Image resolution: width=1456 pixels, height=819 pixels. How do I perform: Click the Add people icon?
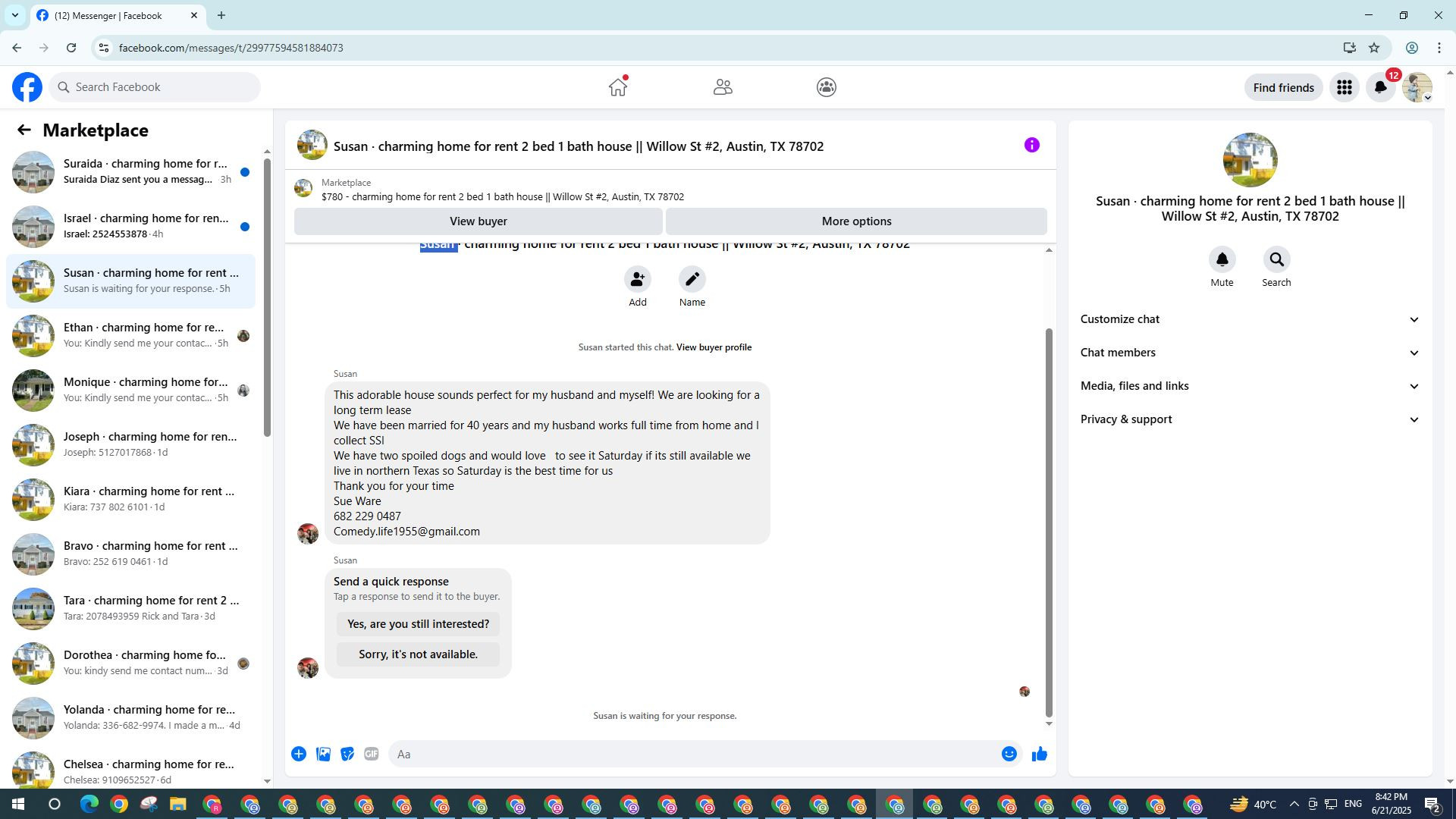click(x=637, y=279)
